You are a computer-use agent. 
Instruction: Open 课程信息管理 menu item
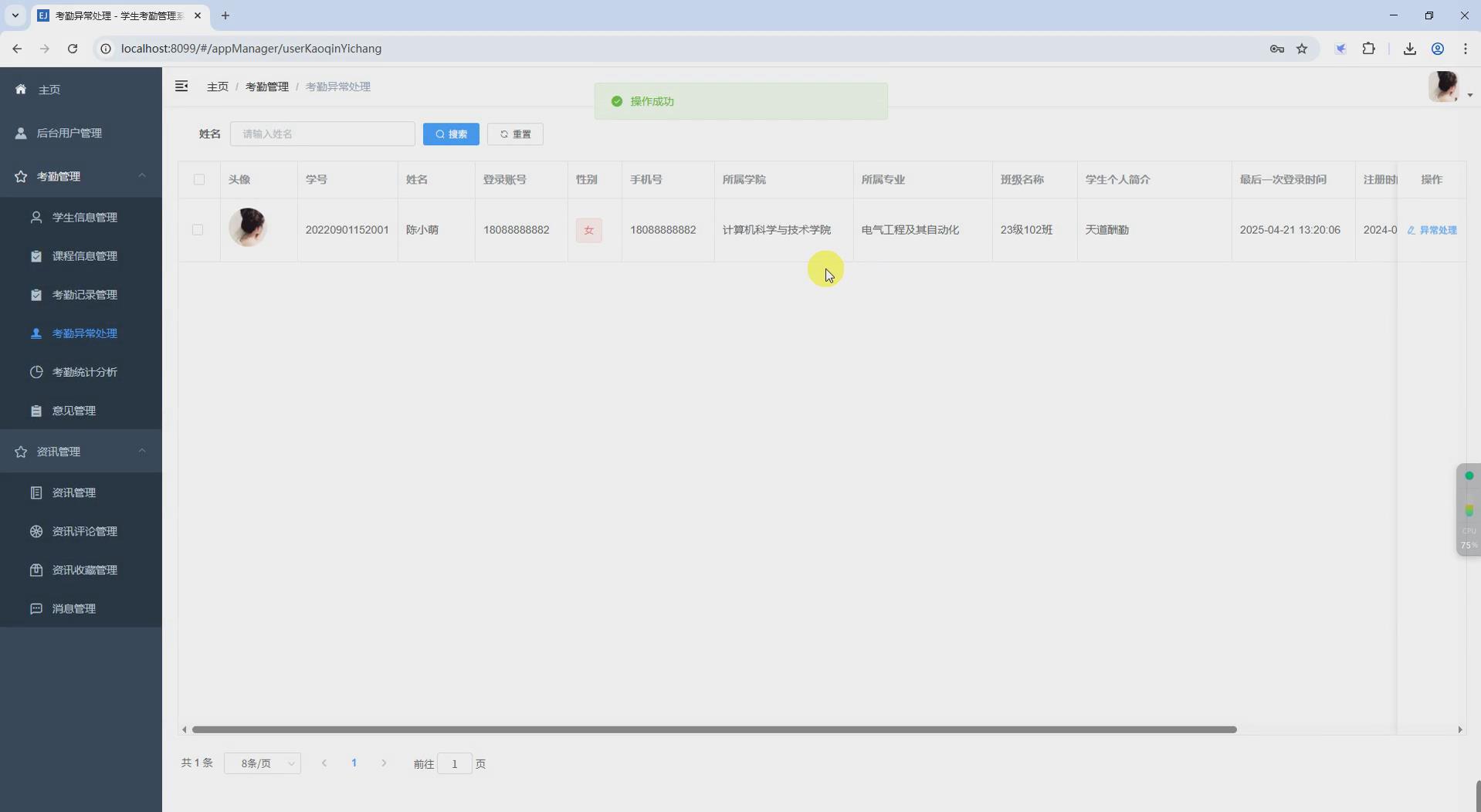pos(81,255)
